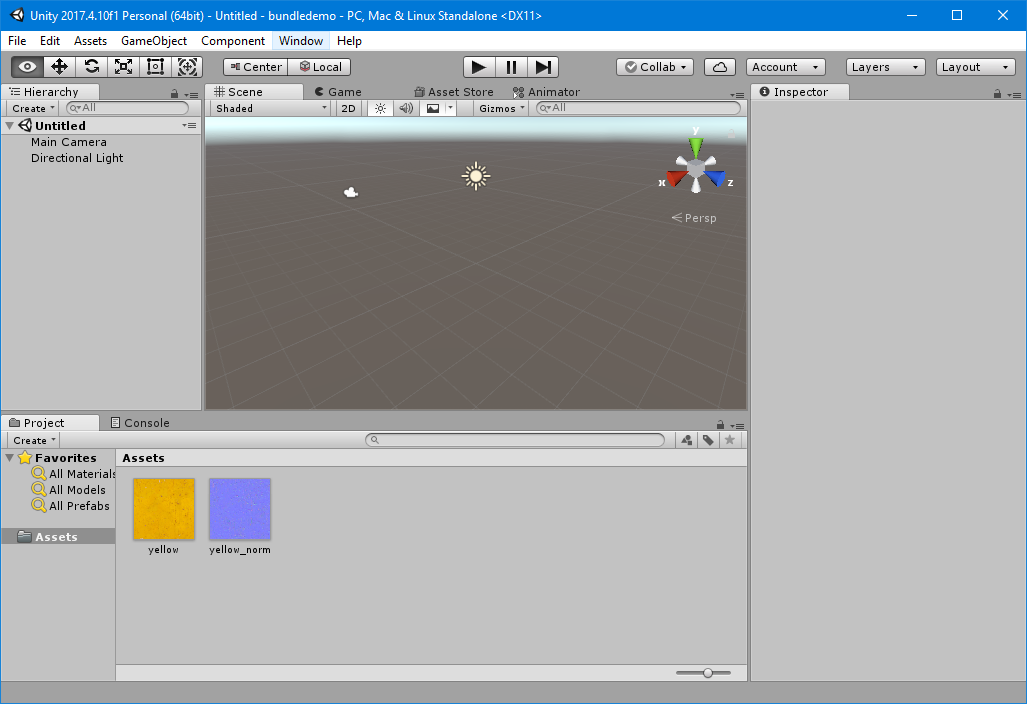Viewport: 1027px width, 704px height.
Task: Select the Hand (view) tool
Action: [x=27, y=67]
